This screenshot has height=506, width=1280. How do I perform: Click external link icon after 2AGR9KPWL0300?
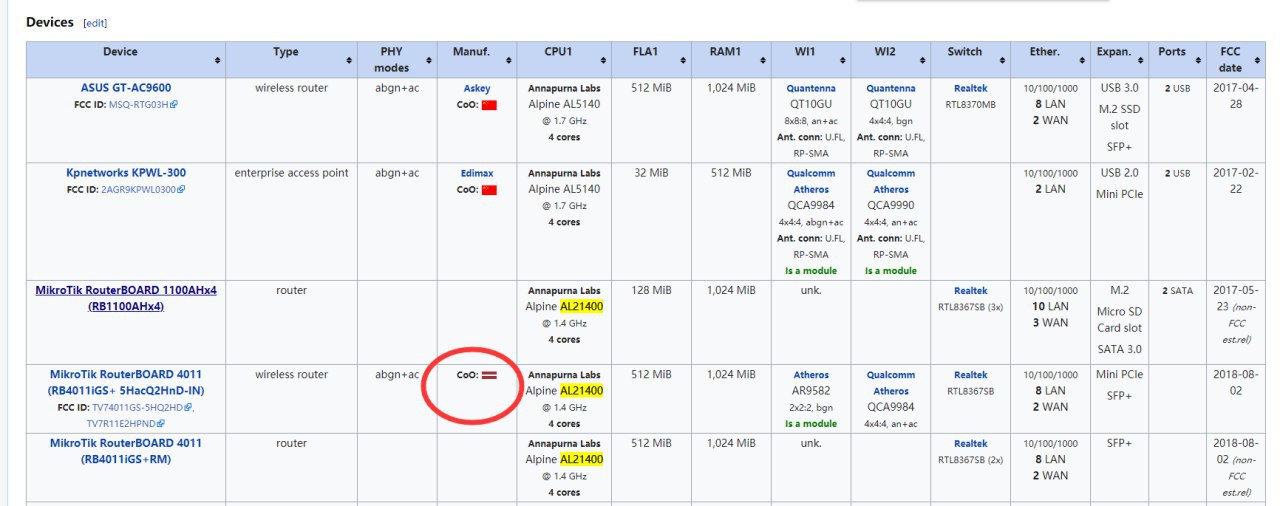click(x=181, y=189)
